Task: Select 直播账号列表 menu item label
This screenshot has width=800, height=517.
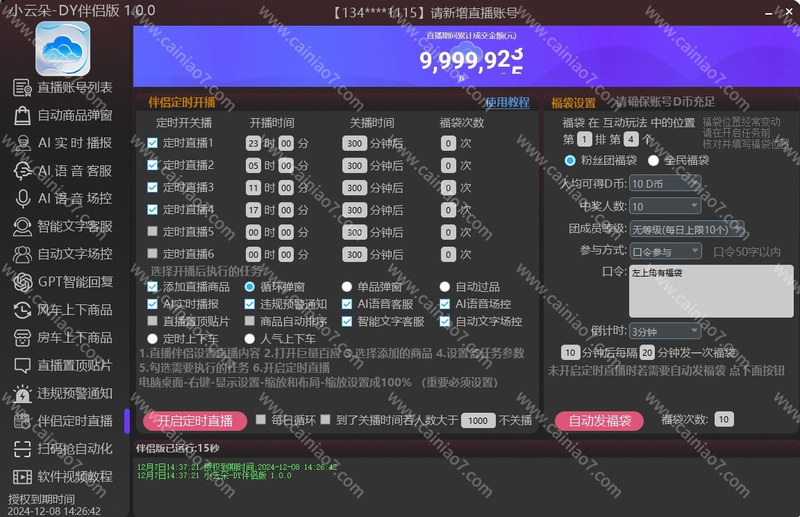Action: coord(74,88)
